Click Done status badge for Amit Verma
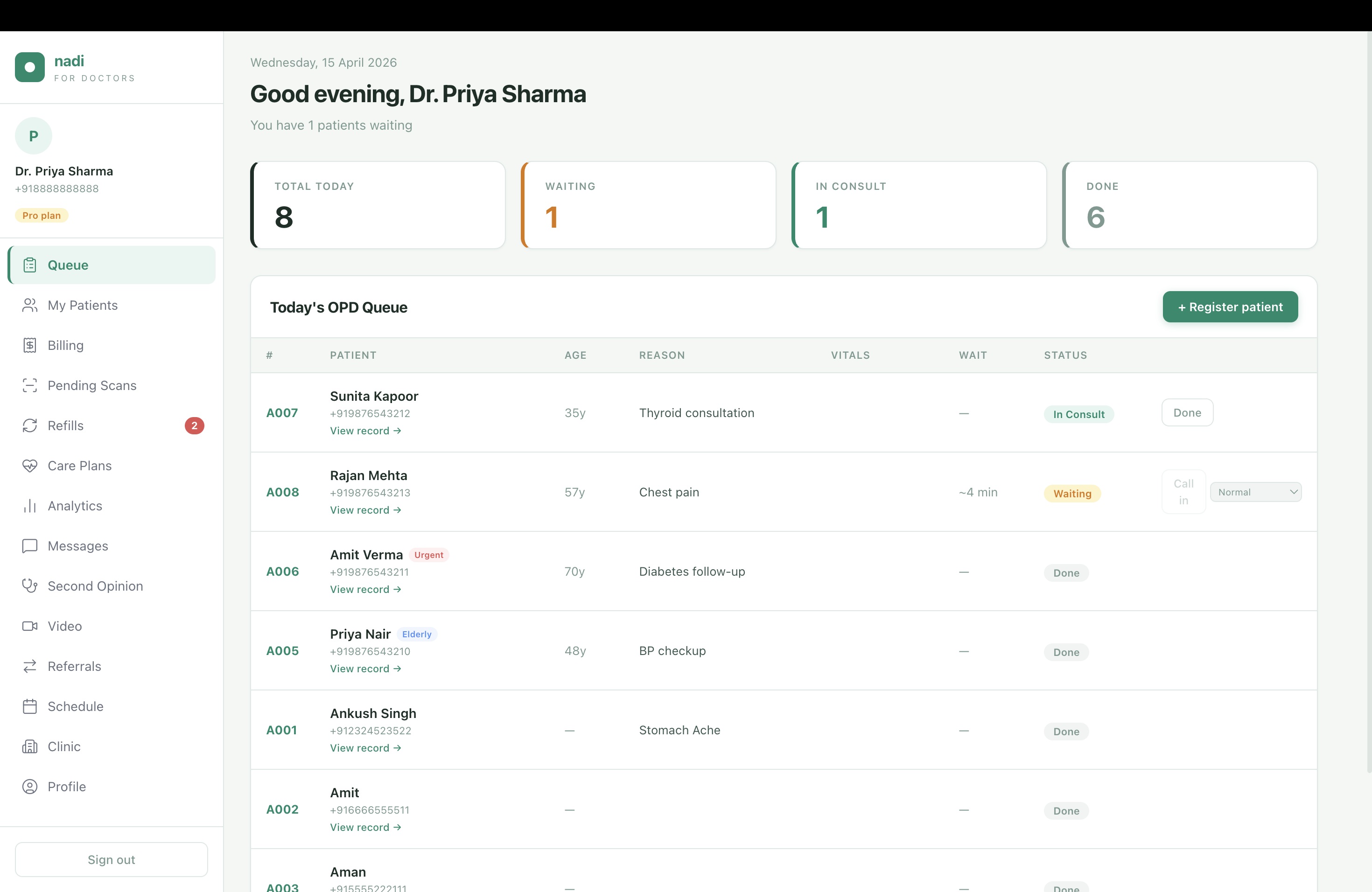This screenshot has height=892, width=1372. 1066,573
